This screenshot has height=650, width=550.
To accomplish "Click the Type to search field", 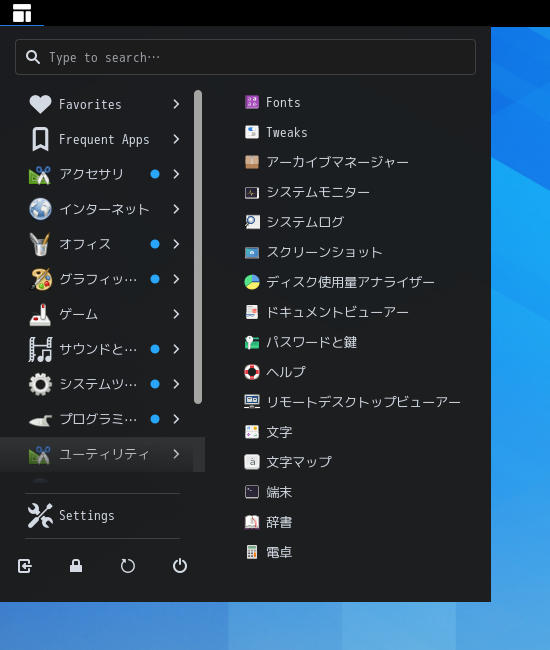I will (245, 57).
